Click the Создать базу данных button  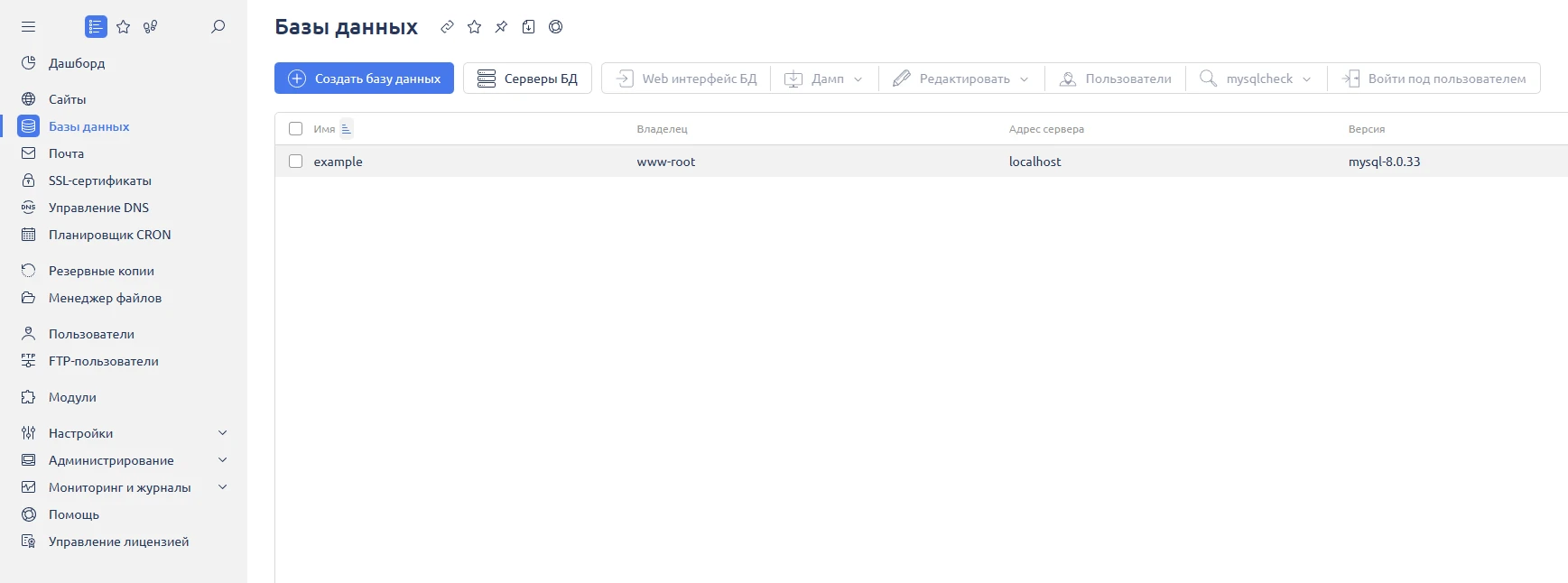tap(364, 79)
